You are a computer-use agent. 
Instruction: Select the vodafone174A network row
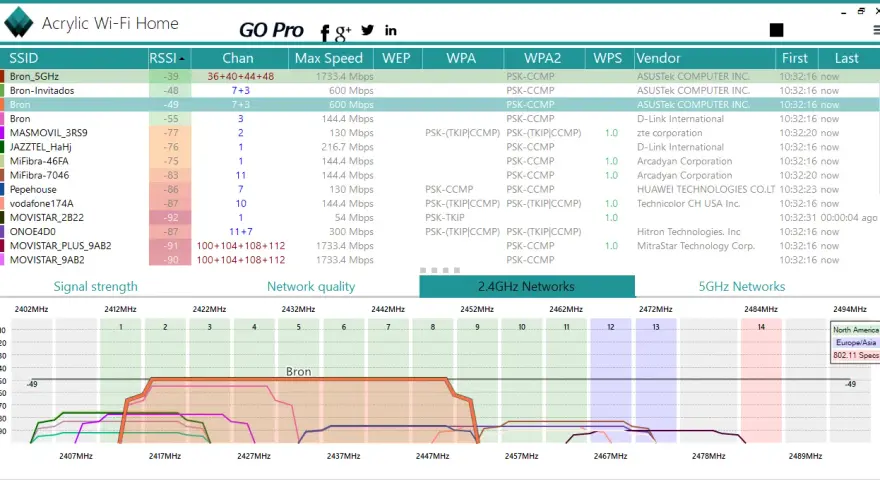click(x=440, y=203)
